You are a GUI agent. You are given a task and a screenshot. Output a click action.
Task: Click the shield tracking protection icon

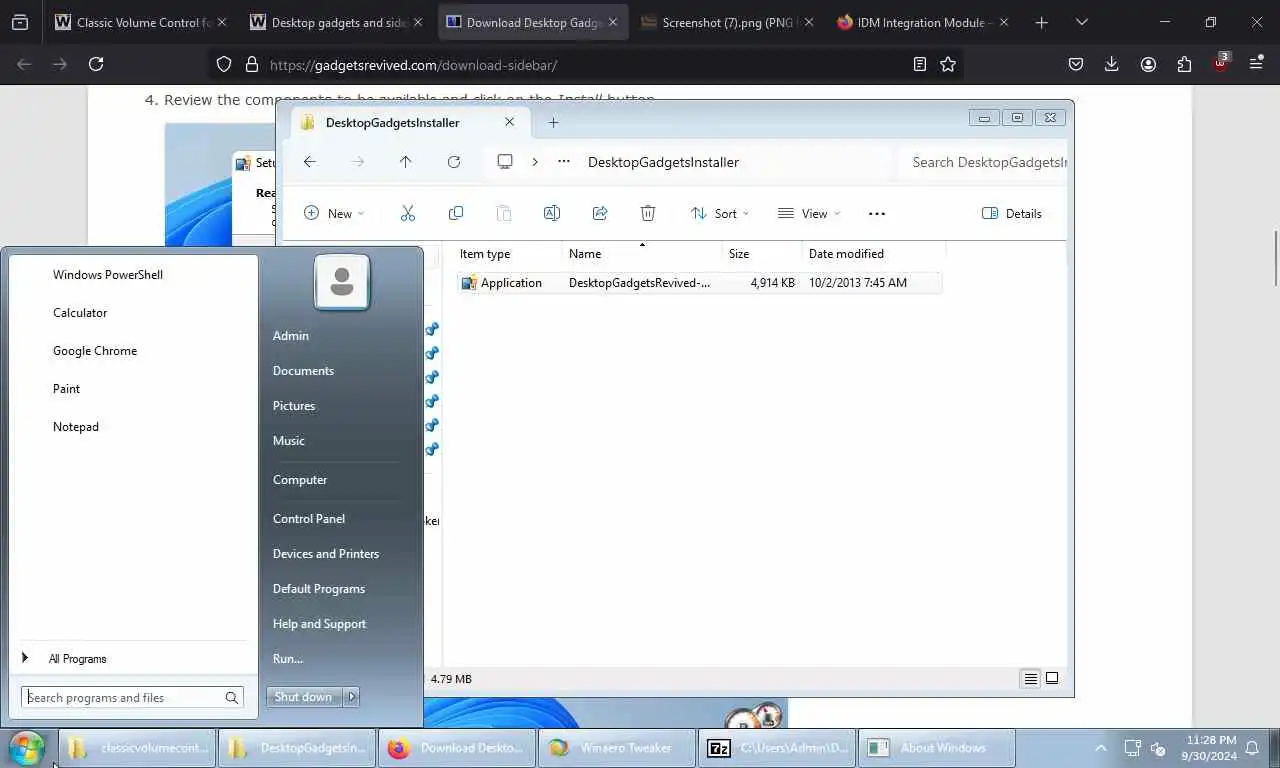(224, 64)
